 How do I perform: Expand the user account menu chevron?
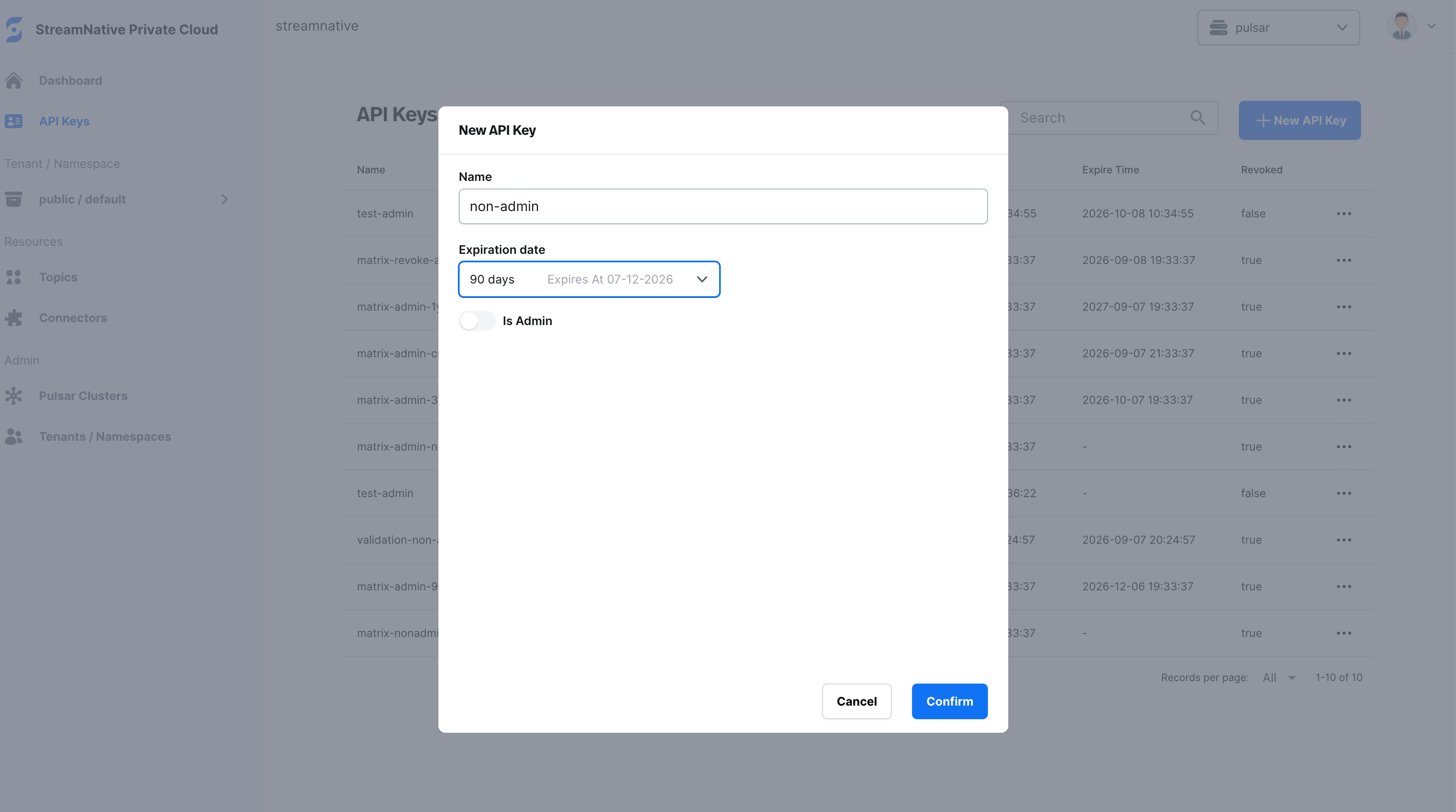(1431, 26)
